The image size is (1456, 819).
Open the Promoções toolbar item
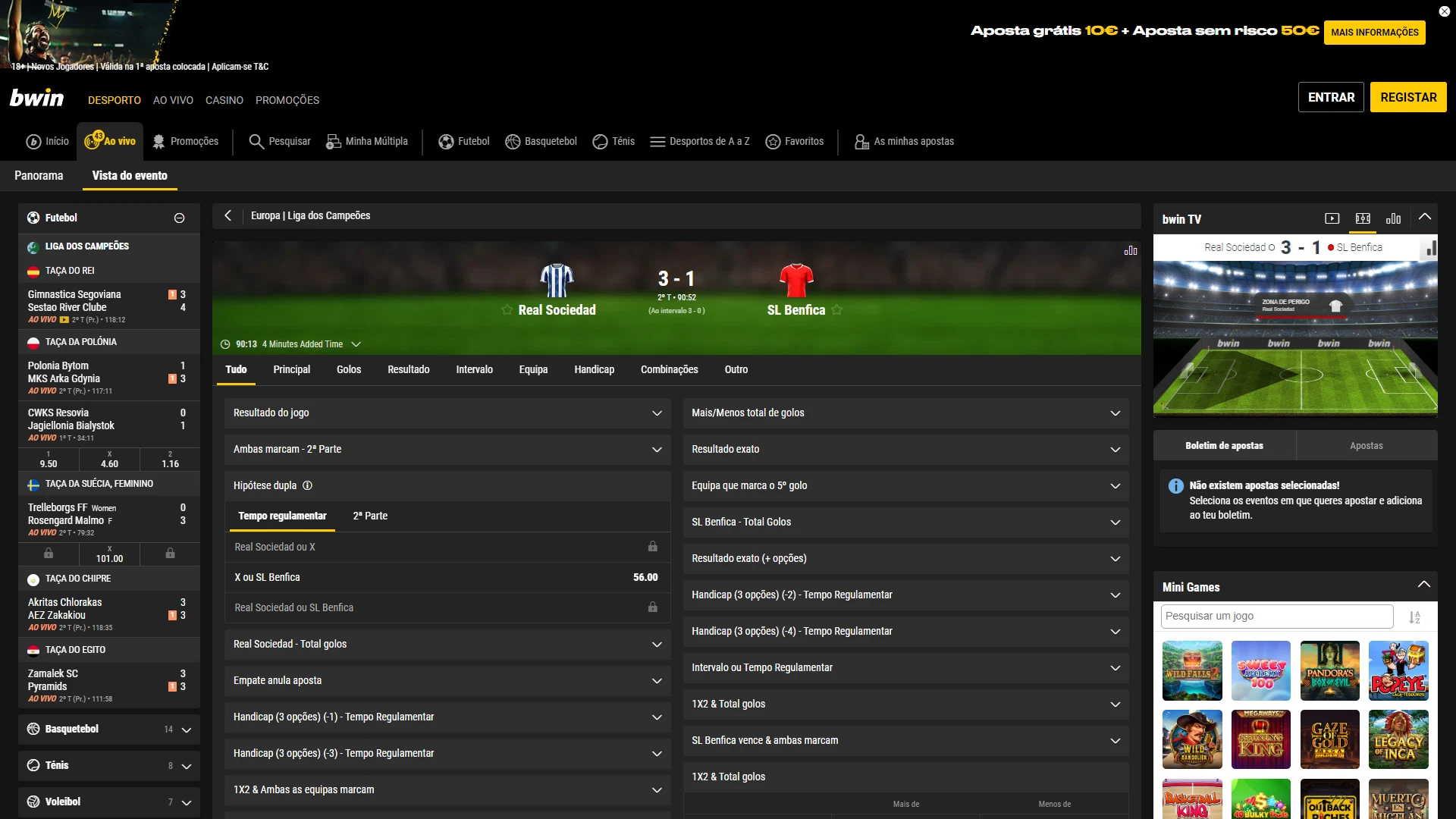[185, 142]
